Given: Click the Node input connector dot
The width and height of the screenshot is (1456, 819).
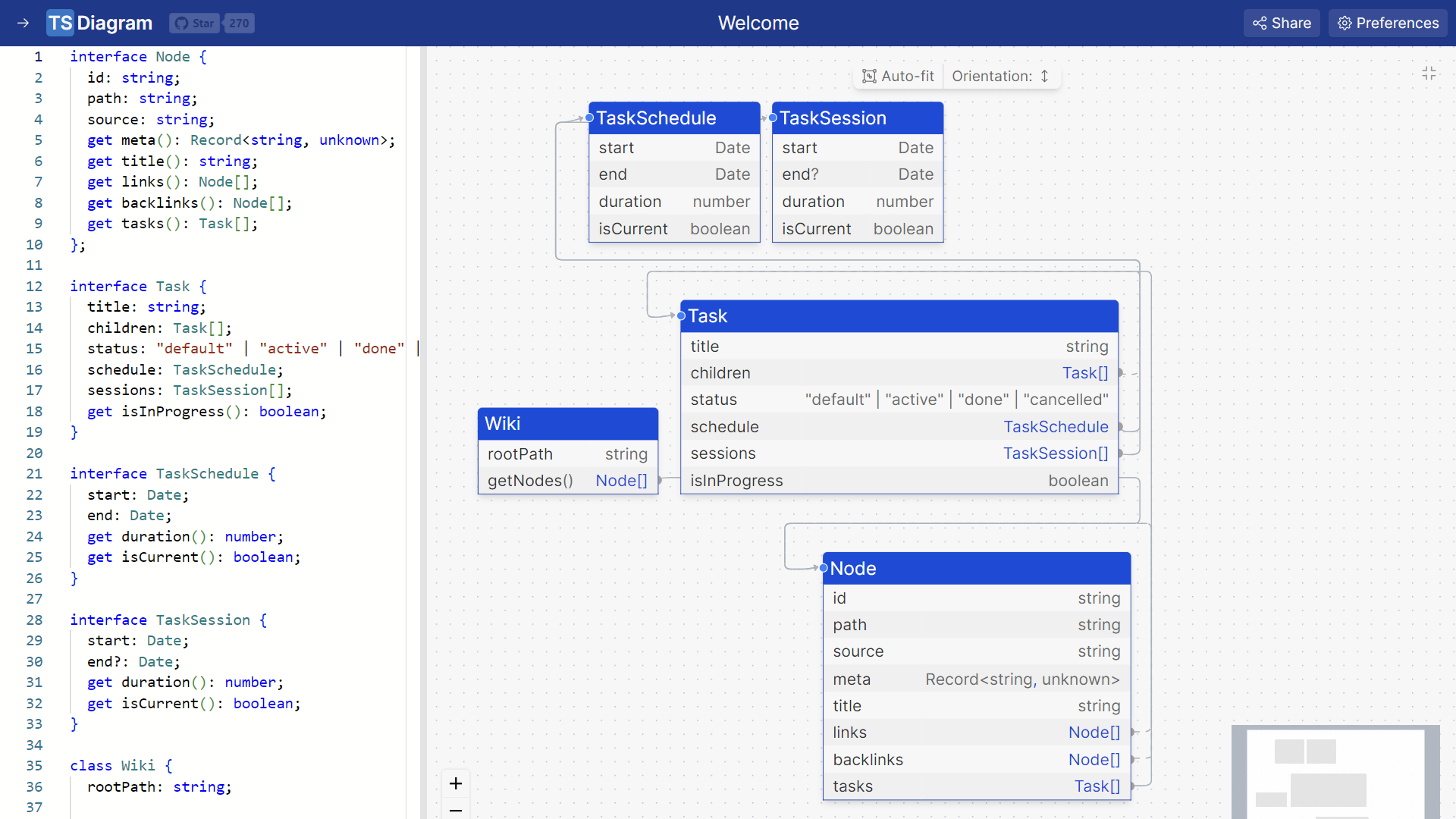Looking at the screenshot, I should pyautogui.click(x=824, y=568).
